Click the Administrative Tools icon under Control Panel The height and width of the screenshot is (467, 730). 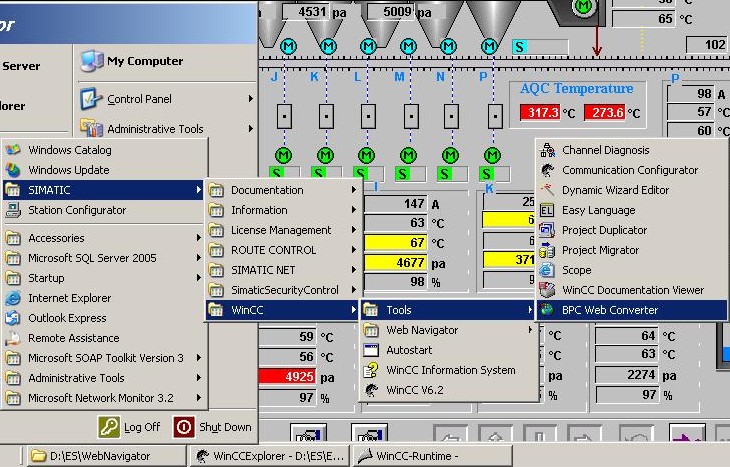(x=91, y=128)
